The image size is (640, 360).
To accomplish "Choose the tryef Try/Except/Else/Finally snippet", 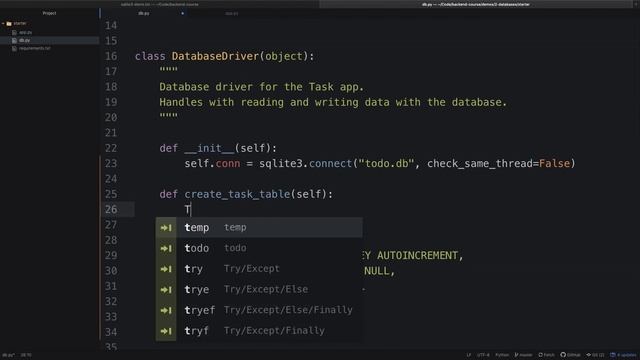I will [259, 310].
